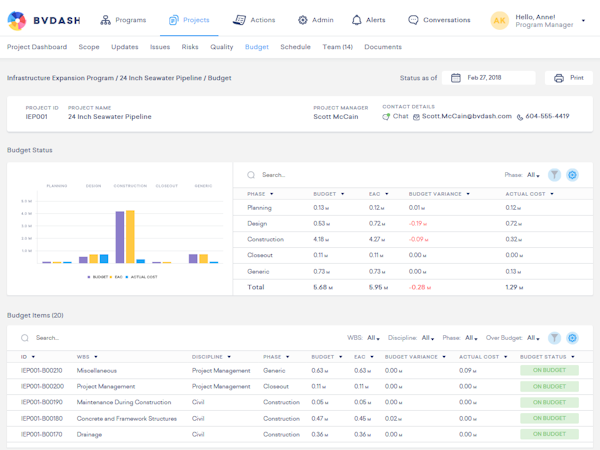Open the Over Budget filter dropdown

point(532,338)
